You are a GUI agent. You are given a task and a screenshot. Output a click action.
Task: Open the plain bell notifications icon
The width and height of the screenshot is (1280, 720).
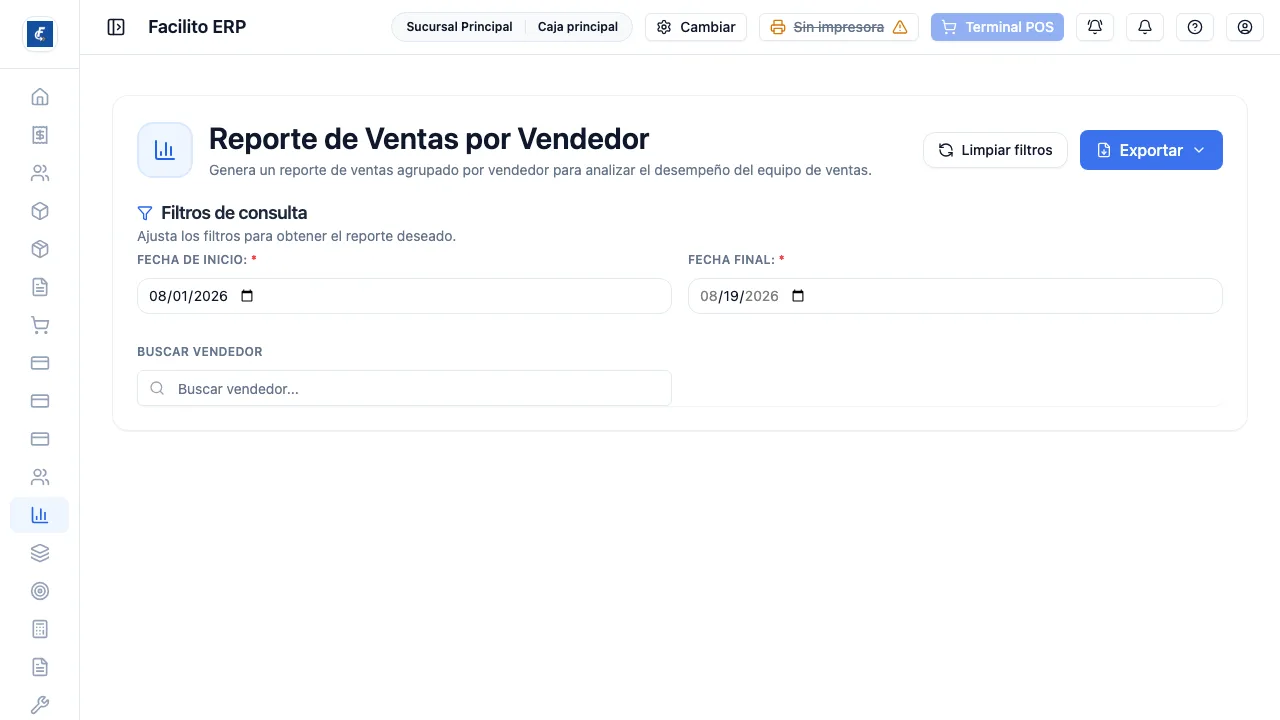1145,27
